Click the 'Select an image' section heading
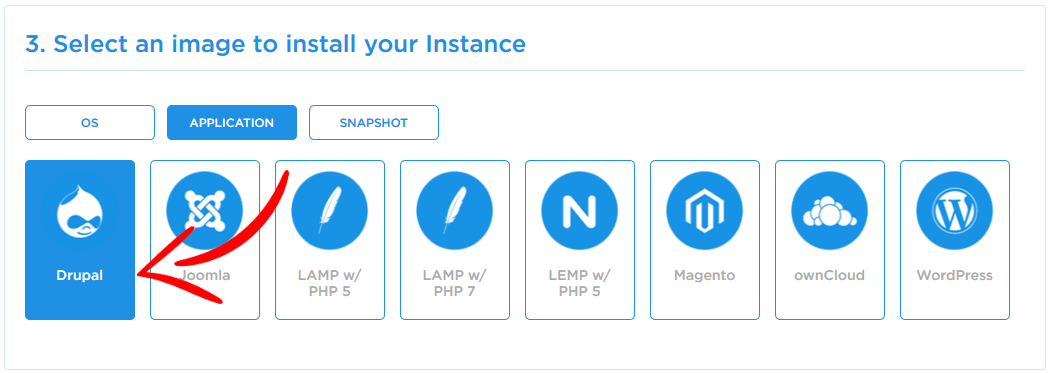This screenshot has height=373, width=1051. 275,44
